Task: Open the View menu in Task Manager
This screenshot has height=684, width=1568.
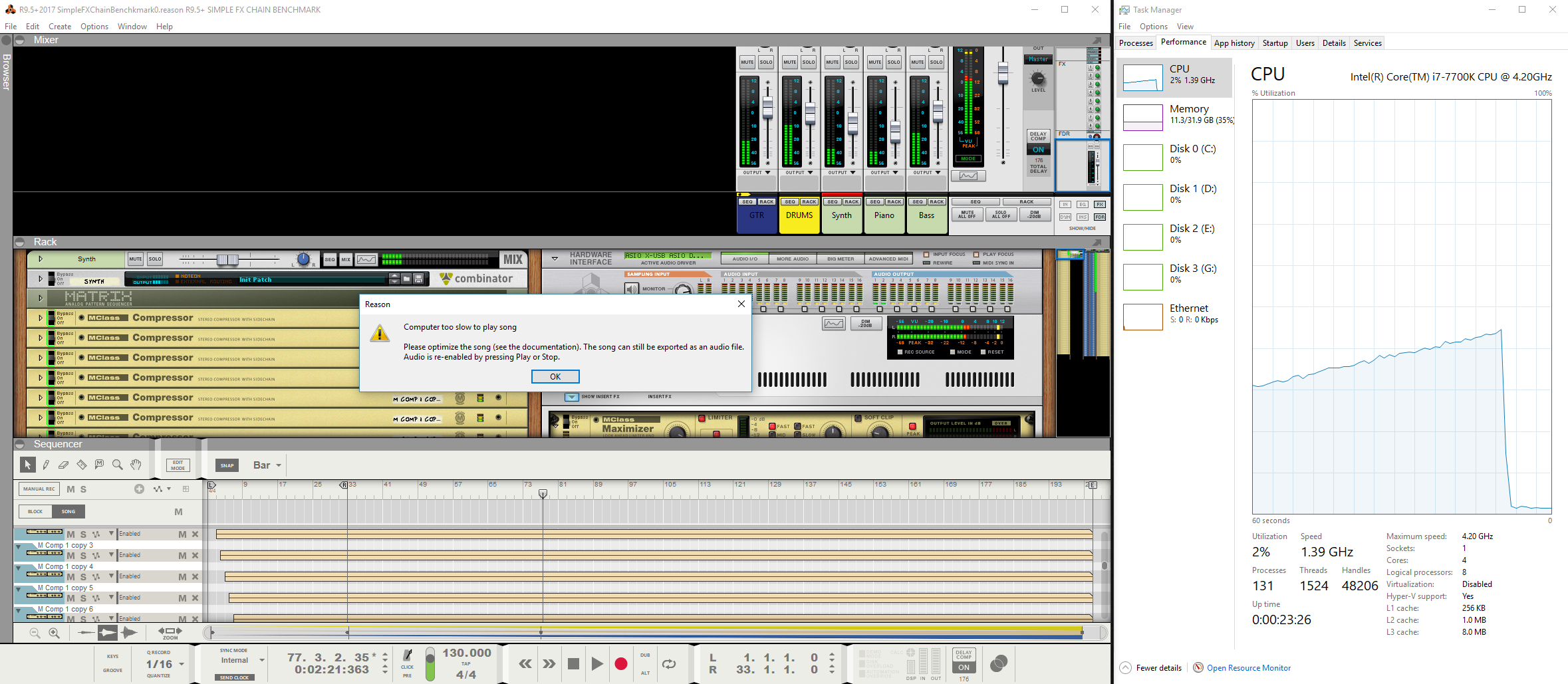Action: [1185, 27]
